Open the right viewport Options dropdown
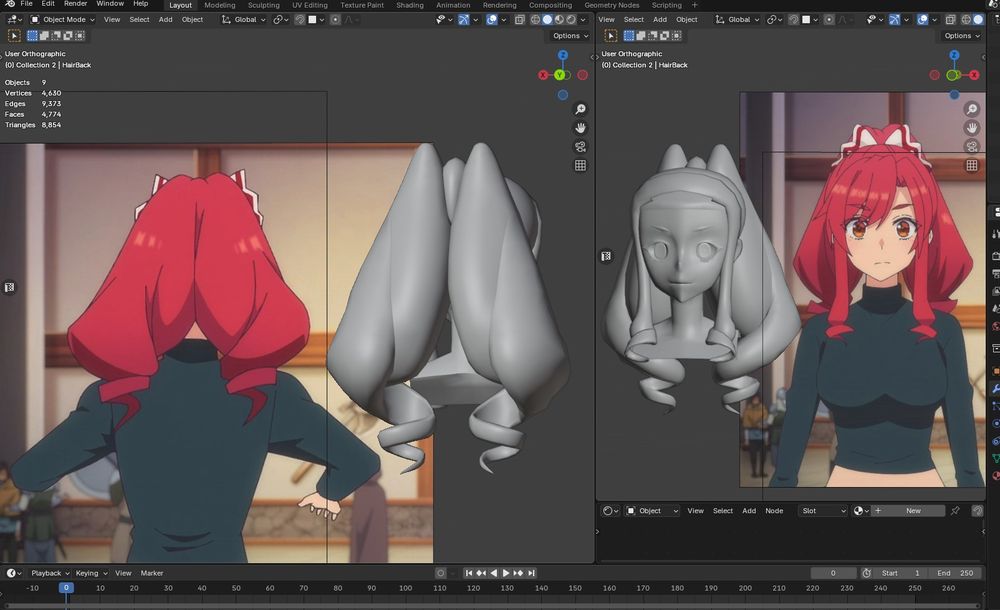Viewport: 1000px width, 610px height. click(962, 36)
